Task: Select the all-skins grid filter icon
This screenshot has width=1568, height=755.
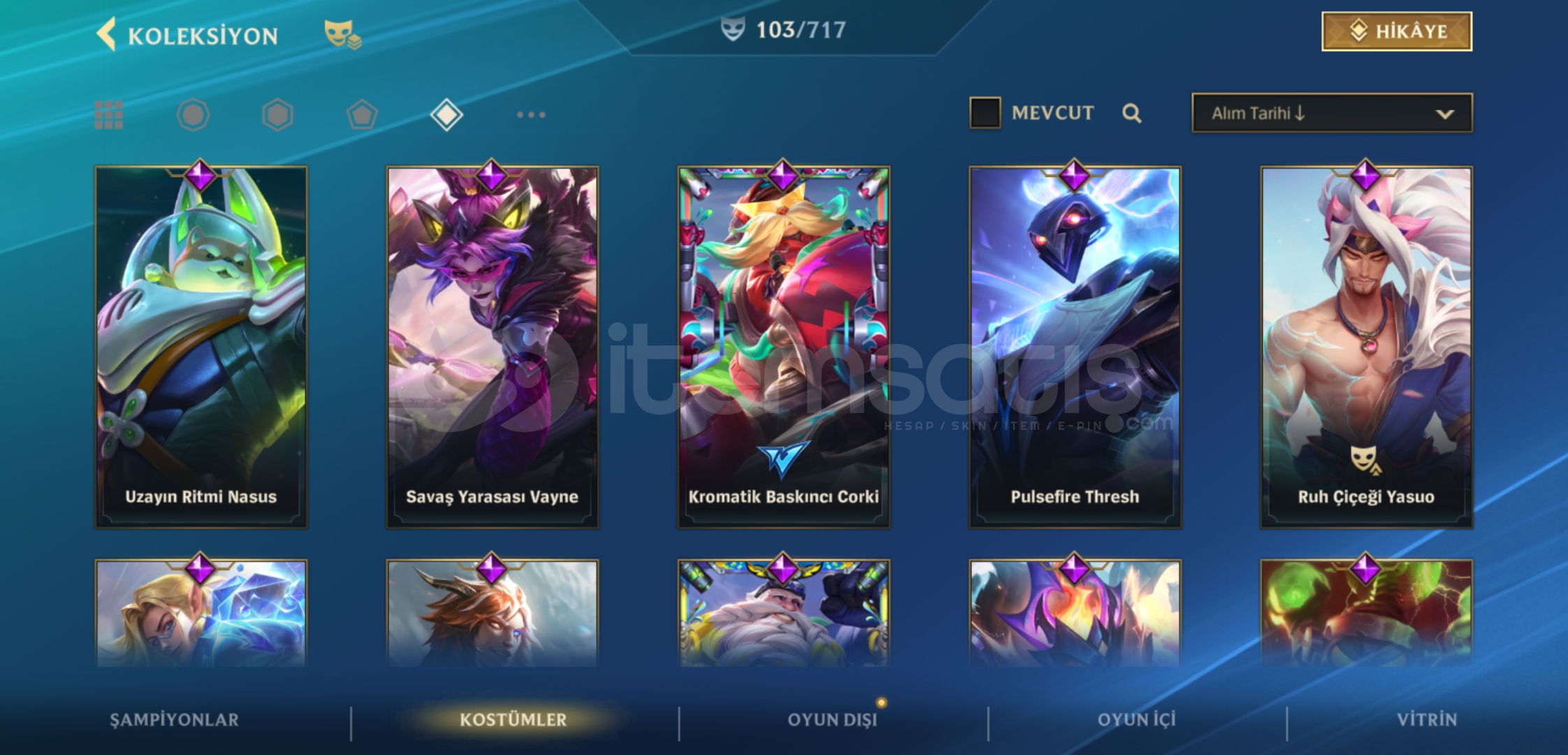Action: pyautogui.click(x=108, y=115)
